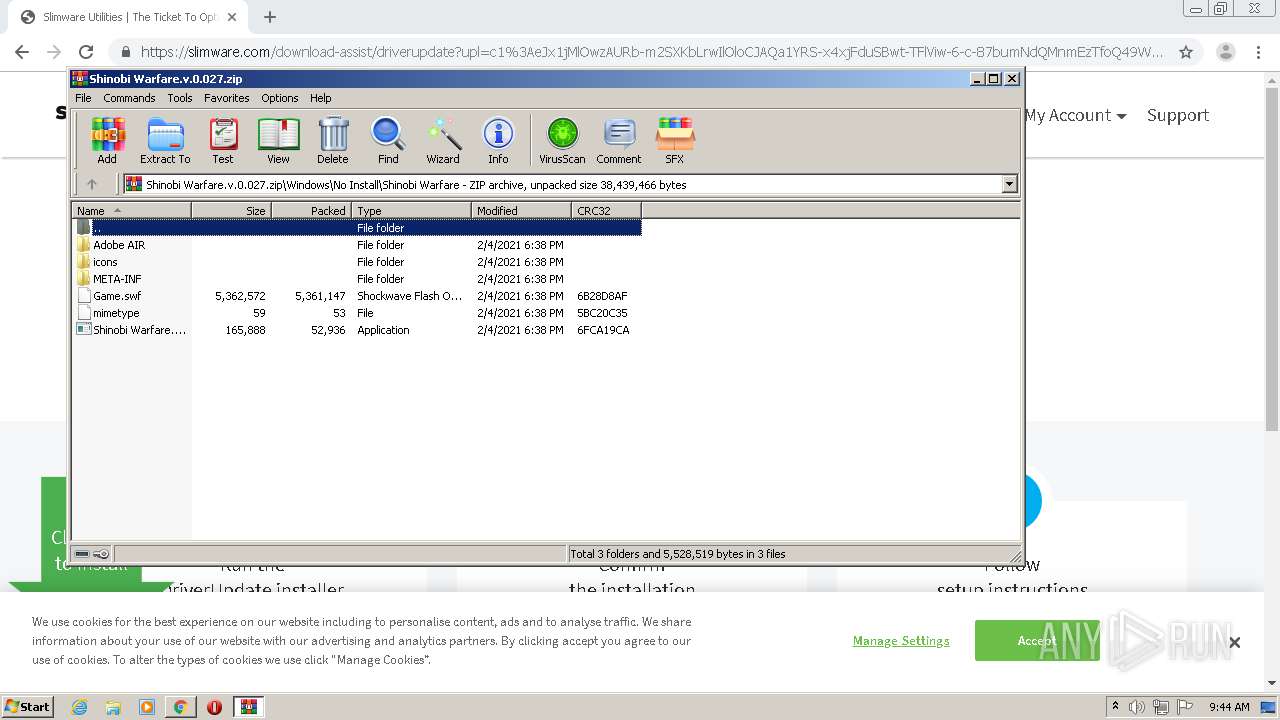Launch Internet Explorer from the taskbar
The image size is (1280, 720).
(x=80, y=707)
